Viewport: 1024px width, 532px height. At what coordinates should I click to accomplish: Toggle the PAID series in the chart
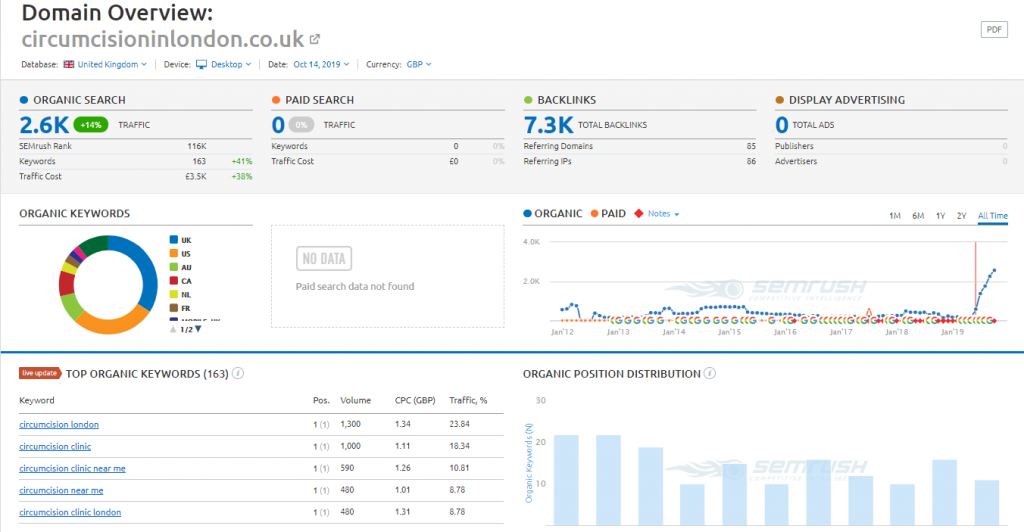click(x=610, y=214)
